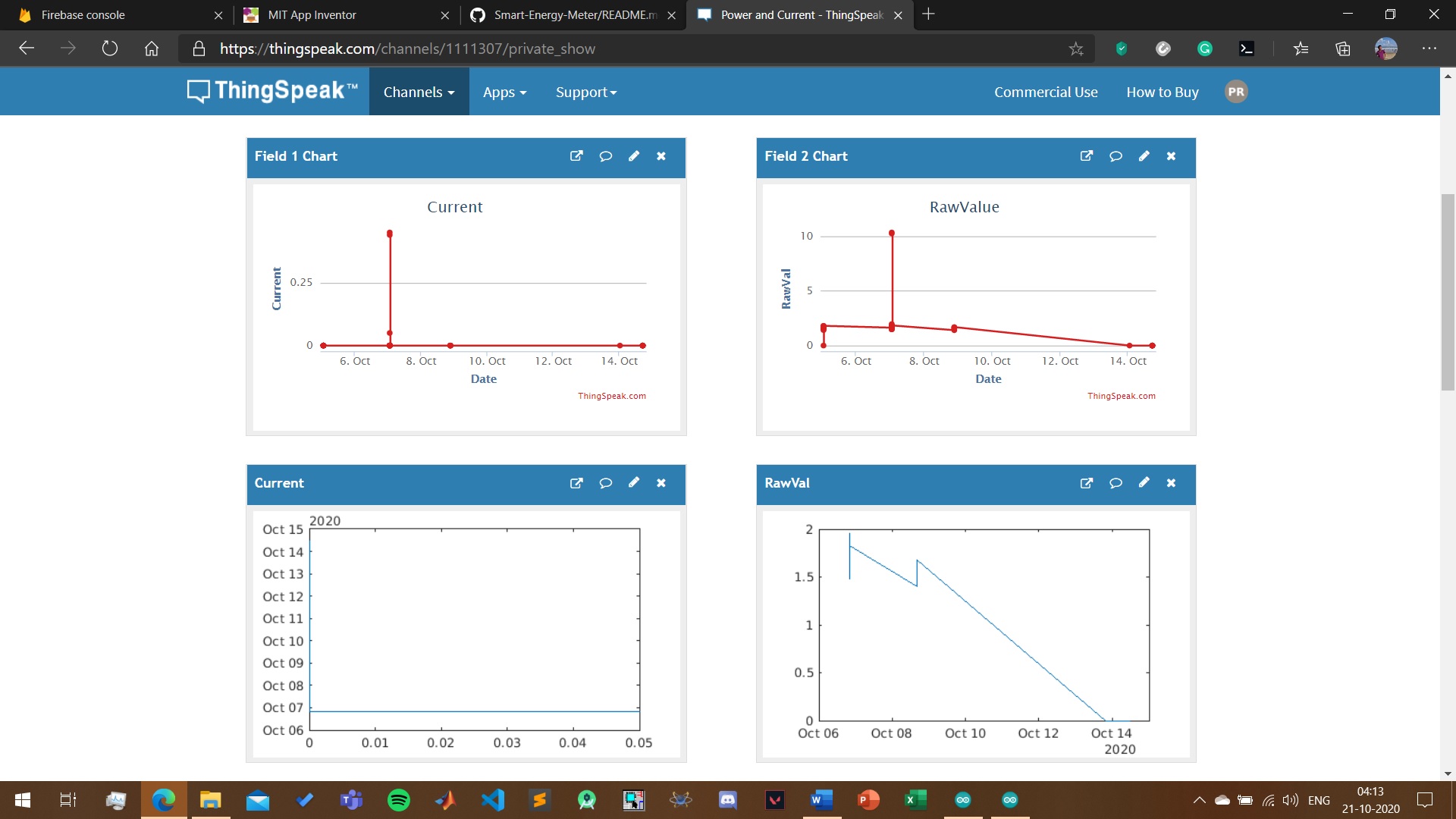Click the Commercial Use link
1456x819 pixels.
(x=1046, y=92)
